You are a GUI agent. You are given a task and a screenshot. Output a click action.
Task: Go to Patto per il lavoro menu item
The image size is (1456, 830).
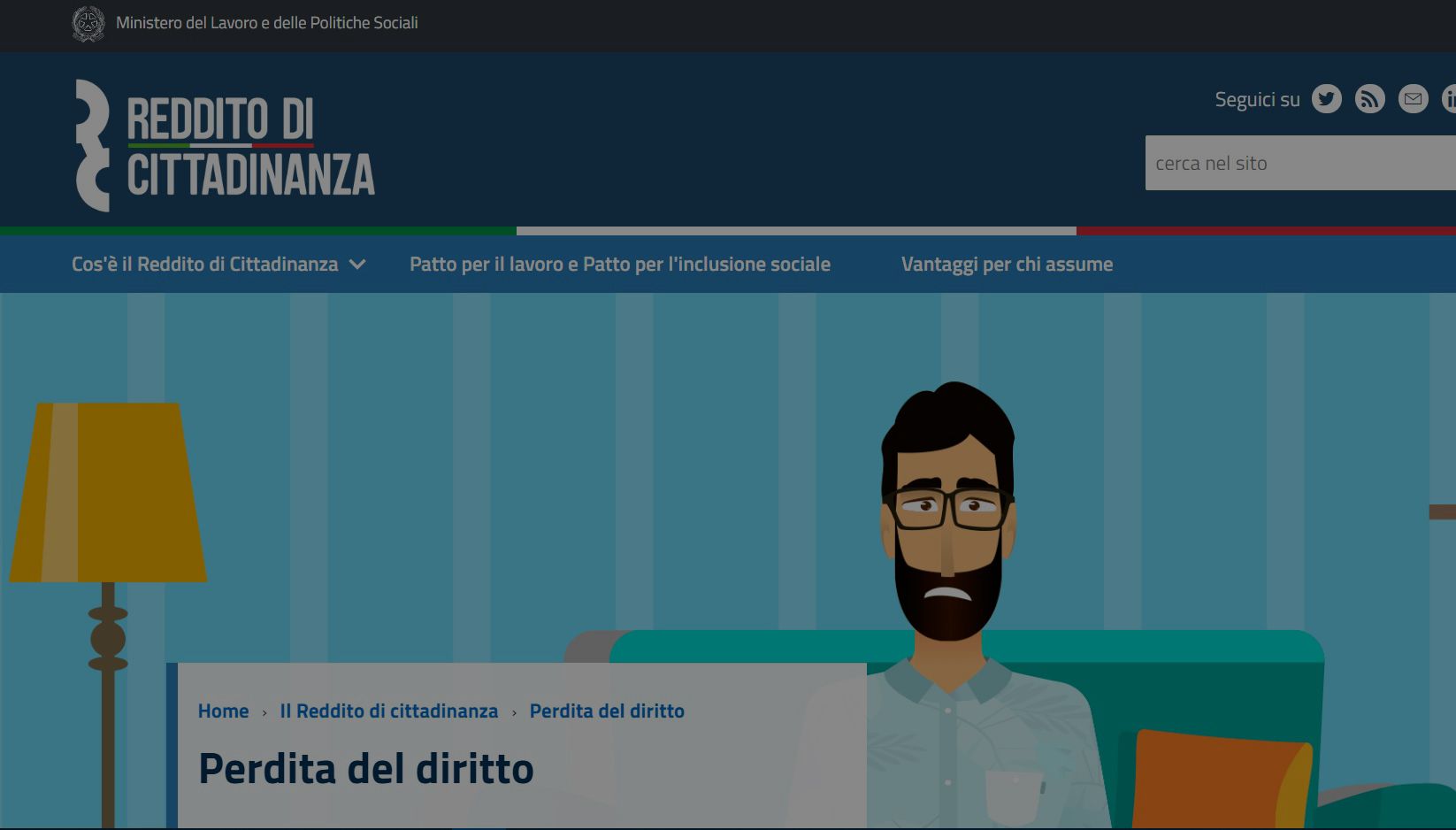click(619, 264)
